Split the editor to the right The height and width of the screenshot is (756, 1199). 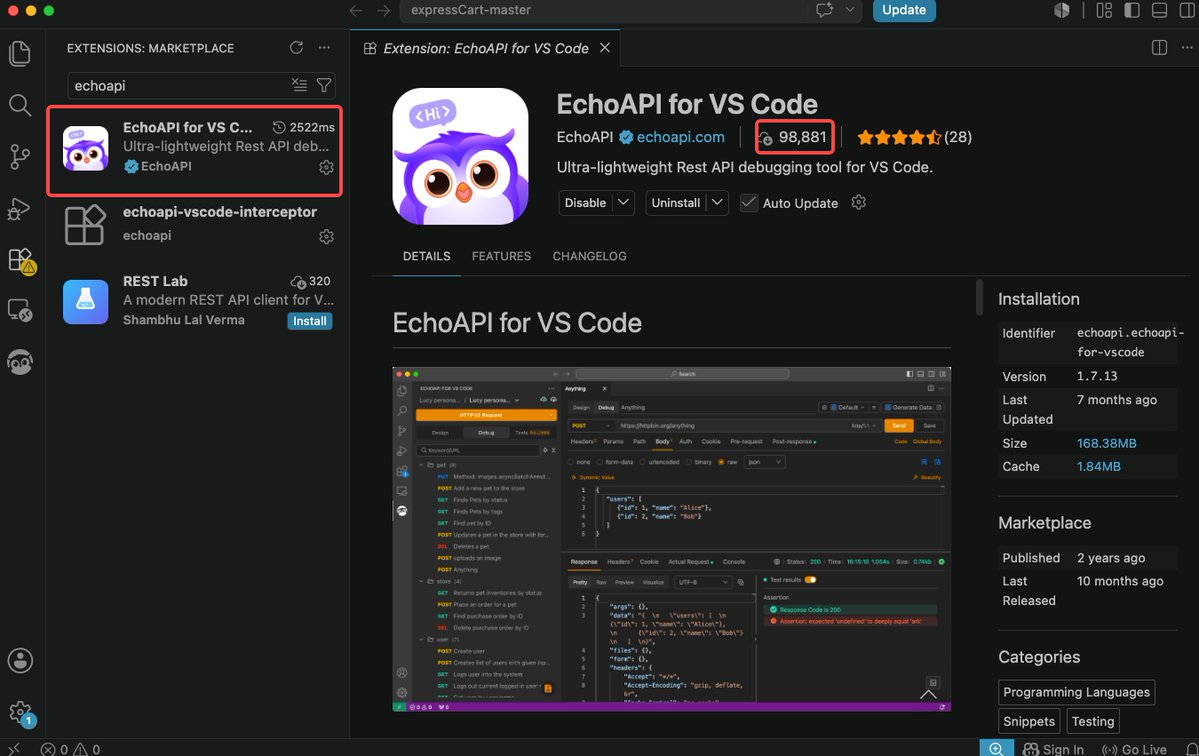(x=1159, y=47)
